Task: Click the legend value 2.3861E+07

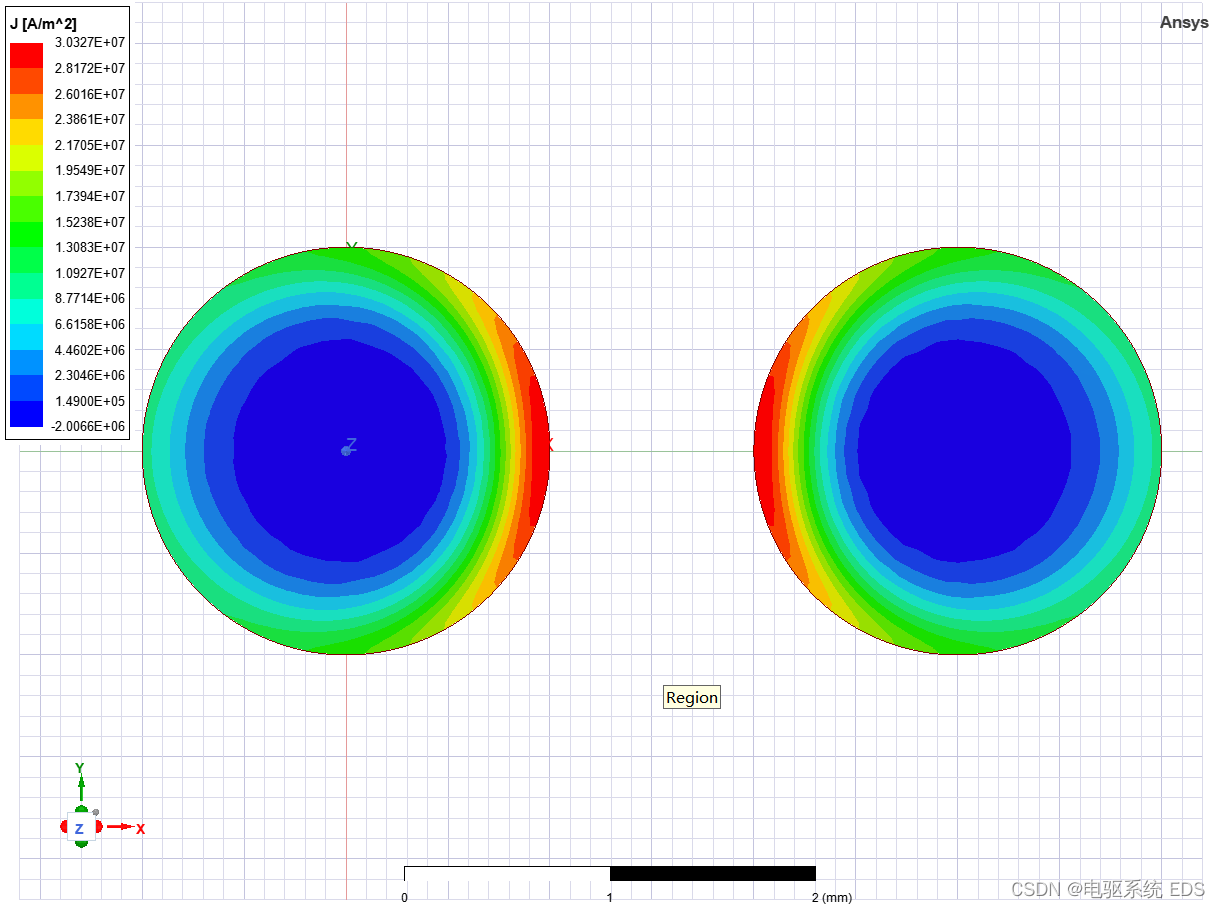Action: pyautogui.click(x=90, y=120)
